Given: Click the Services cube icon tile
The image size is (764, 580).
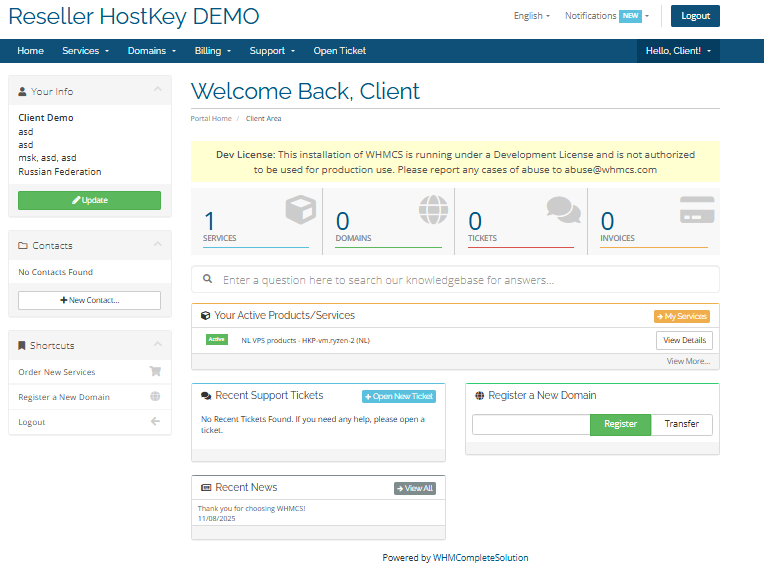Looking at the screenshot, I should [x=300, y=211].
